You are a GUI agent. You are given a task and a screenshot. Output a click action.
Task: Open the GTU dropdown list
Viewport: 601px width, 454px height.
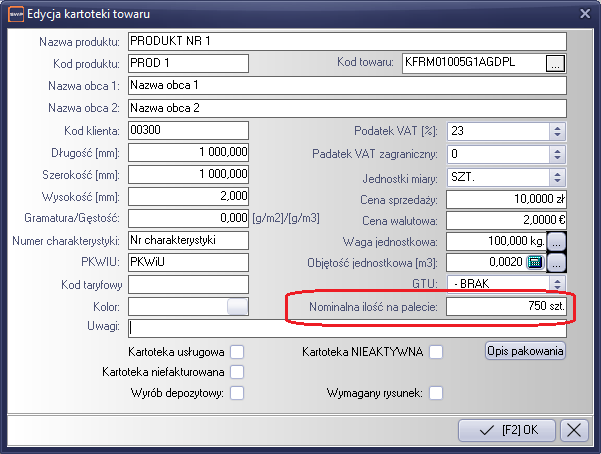tap(557, 284)
